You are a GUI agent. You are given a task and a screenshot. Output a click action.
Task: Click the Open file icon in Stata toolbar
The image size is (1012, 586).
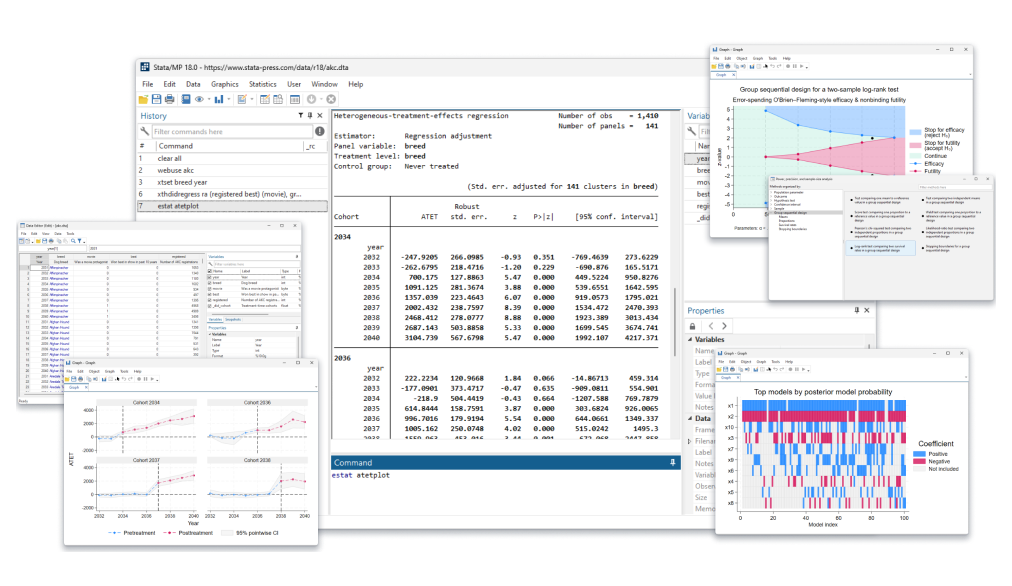[x=143, y=99]
